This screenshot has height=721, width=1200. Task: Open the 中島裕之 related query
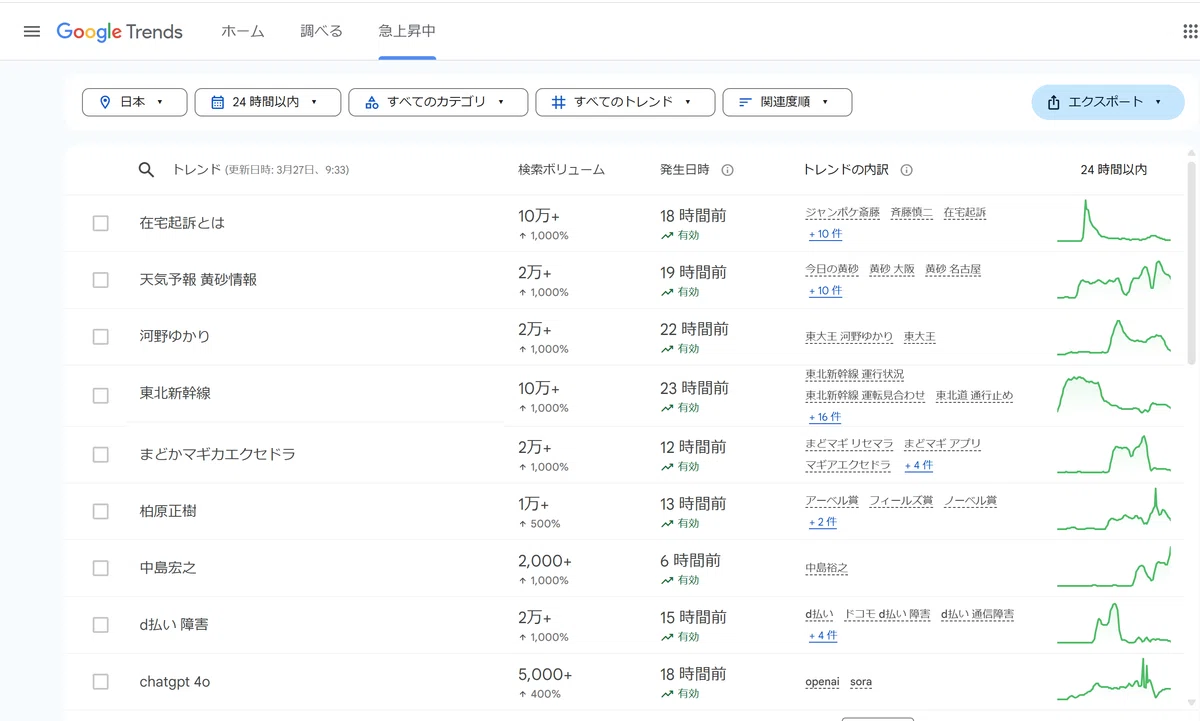pyautogui.click(x=827, y=568)
